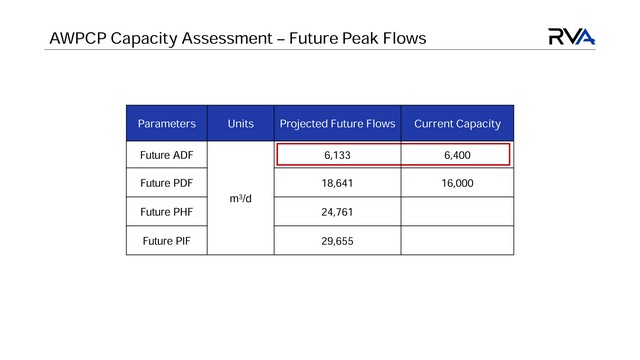Click the m³/d units cell

pyautogui.click(x=241, y=198)
